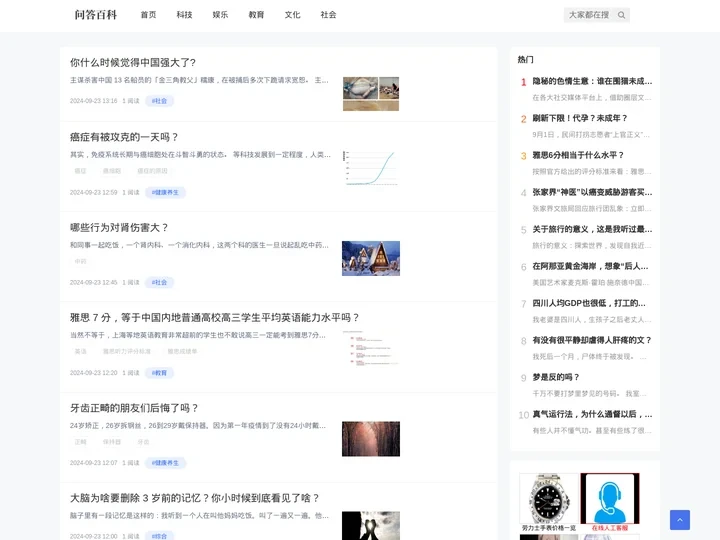Image resolution: width=720 pixels, height=540 pixels.
Task: Open hot item 在阿那亚黄金海岸
Action: [x=591, y=266]
